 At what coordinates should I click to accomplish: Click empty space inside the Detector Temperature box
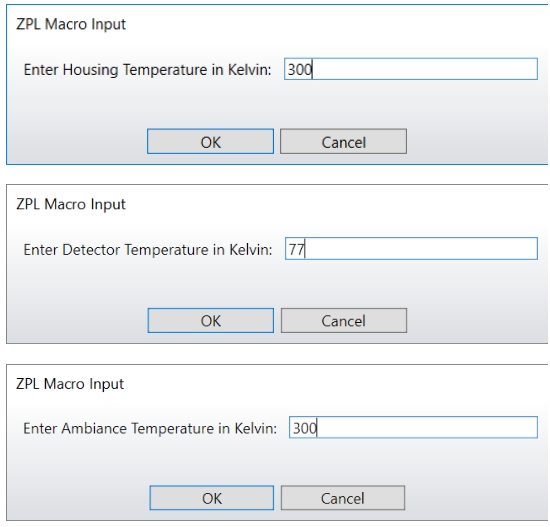point(421,248)
